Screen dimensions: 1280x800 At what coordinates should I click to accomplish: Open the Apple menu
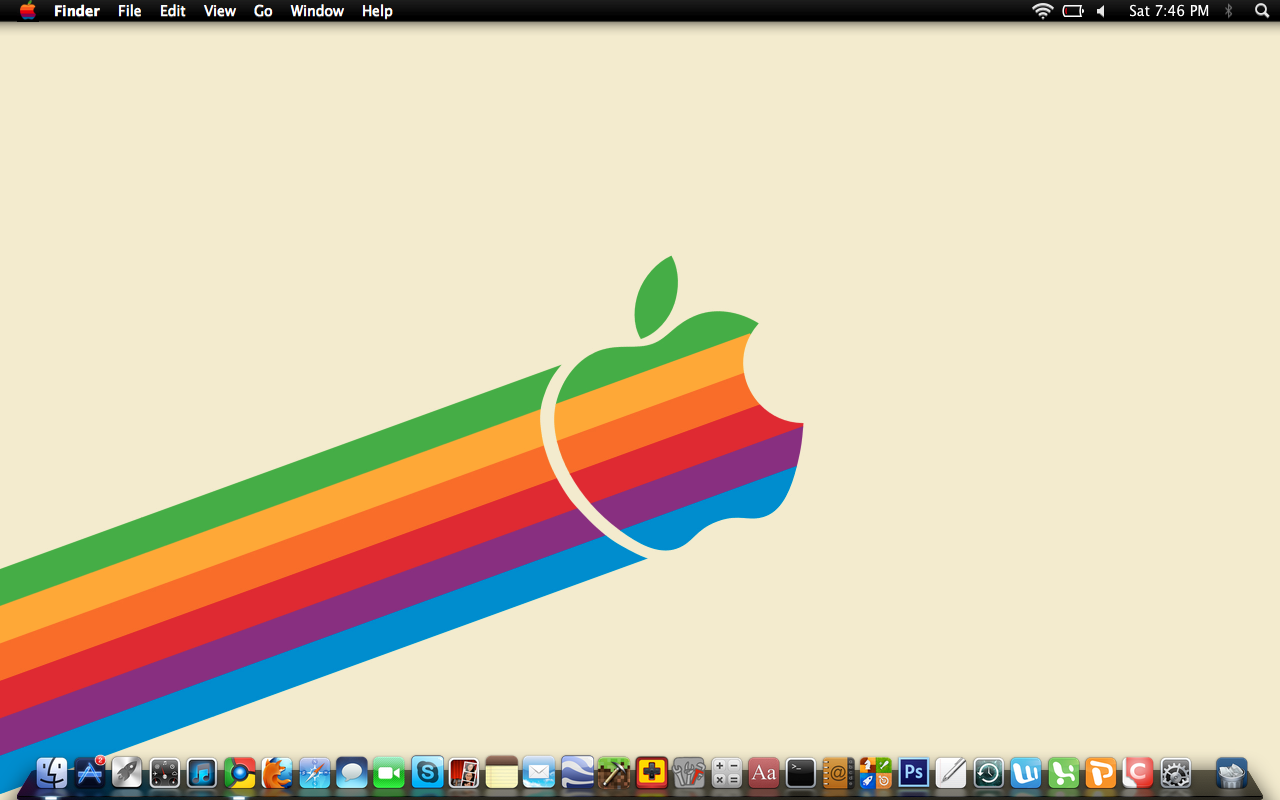(x=27, y=11)
